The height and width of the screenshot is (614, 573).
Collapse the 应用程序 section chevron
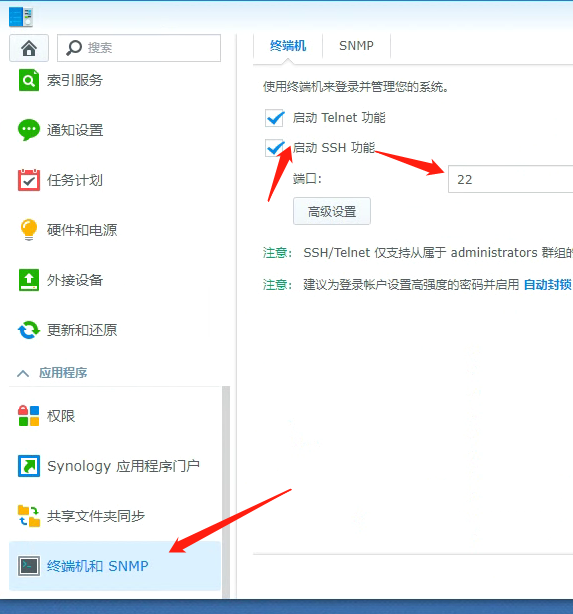coord(23,373)
